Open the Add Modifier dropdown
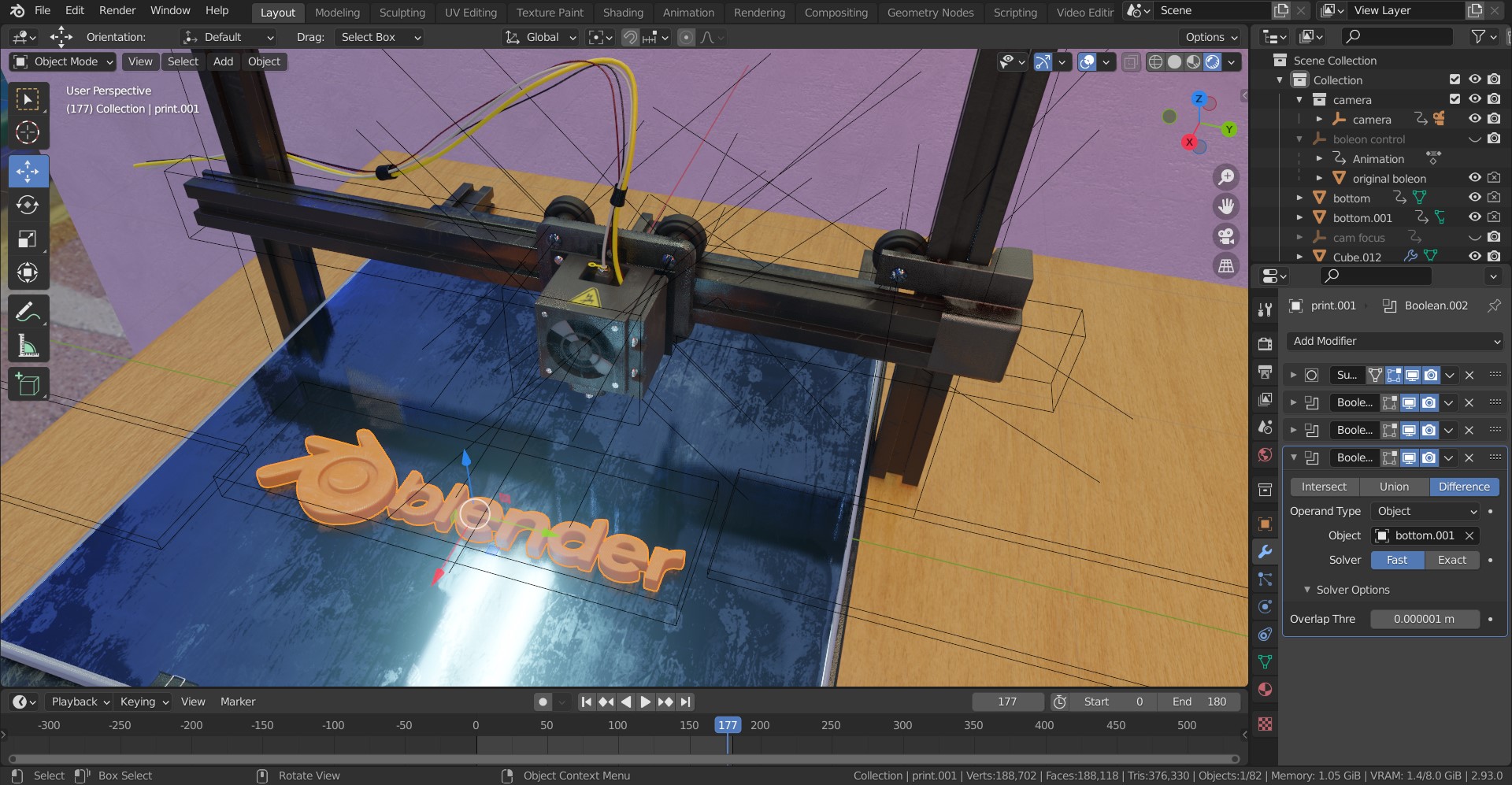Screen dimensions: 1512x785 pyautogui.click(x=1394, y=341)
